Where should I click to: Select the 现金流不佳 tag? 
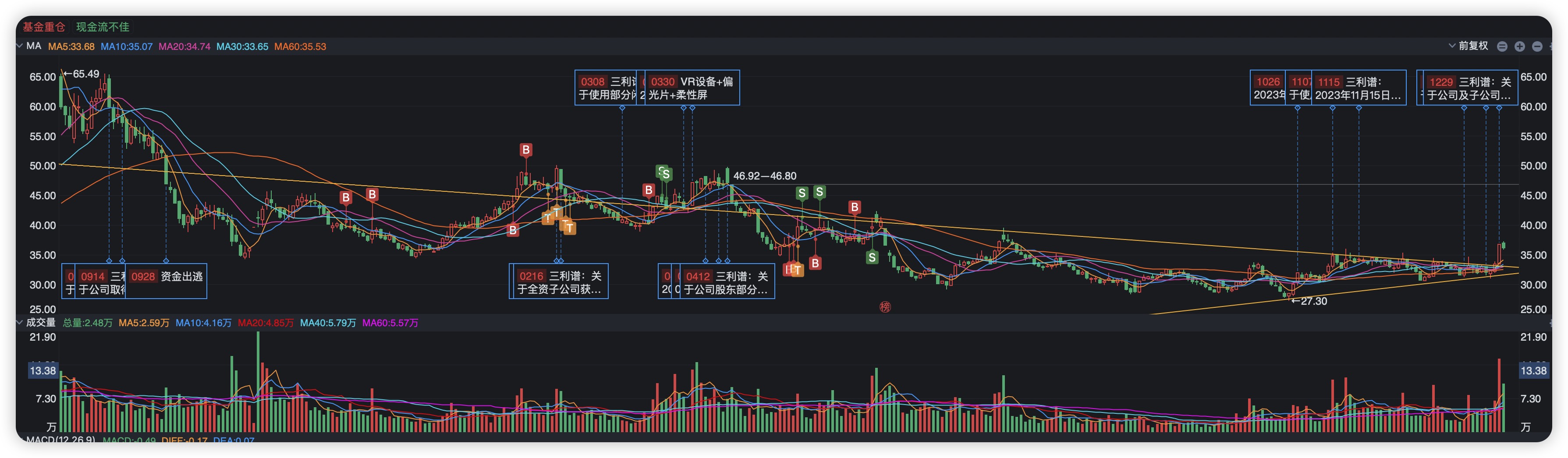pos(102,27)
